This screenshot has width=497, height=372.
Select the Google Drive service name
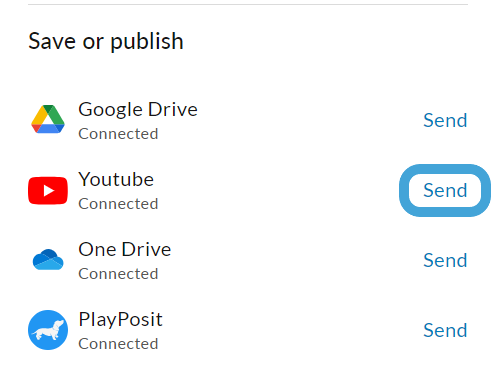[x=138, y=110]
